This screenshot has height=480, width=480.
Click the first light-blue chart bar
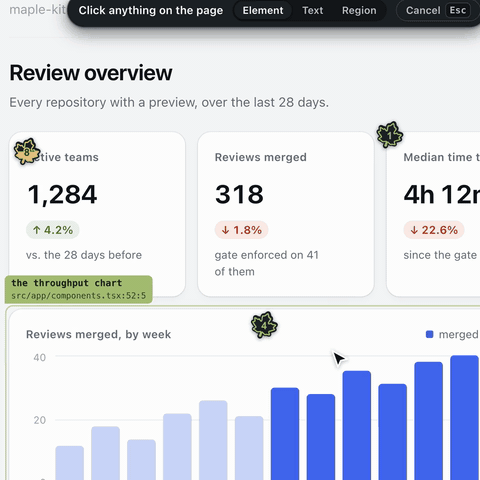pyautogui.click(x=69, y=463)
